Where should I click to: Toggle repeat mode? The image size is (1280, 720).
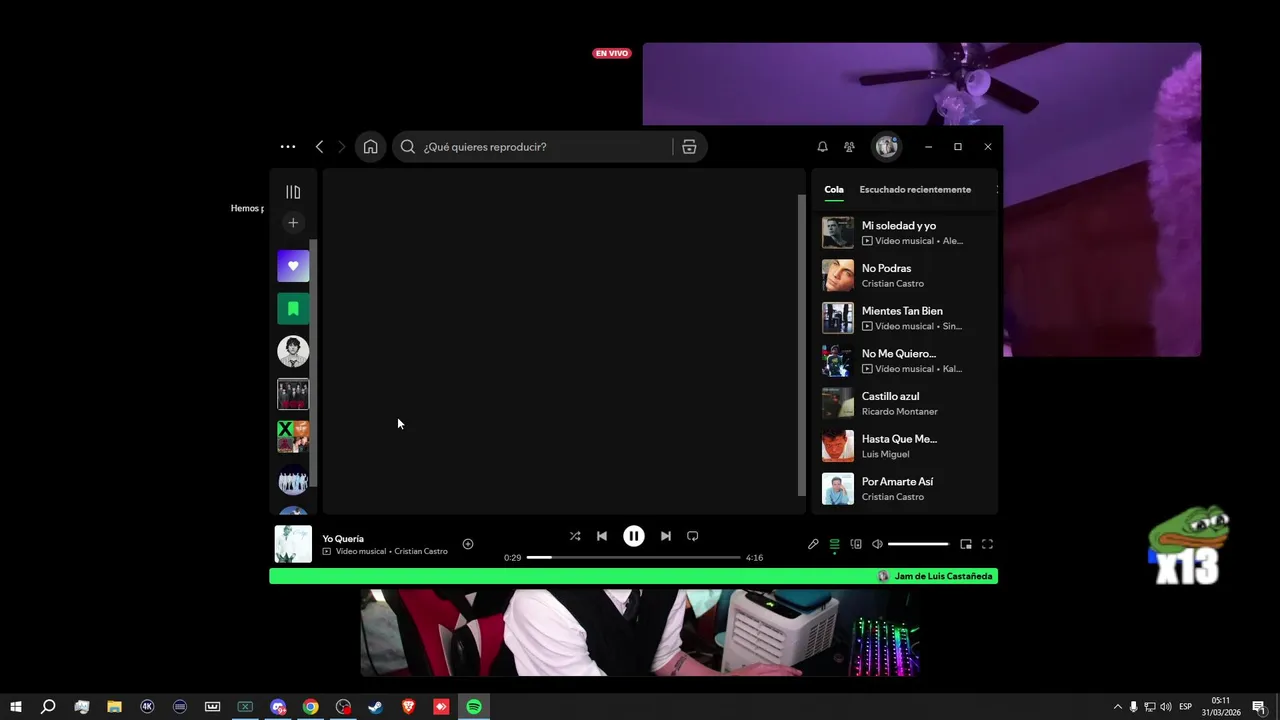click(x=692, y=536)
